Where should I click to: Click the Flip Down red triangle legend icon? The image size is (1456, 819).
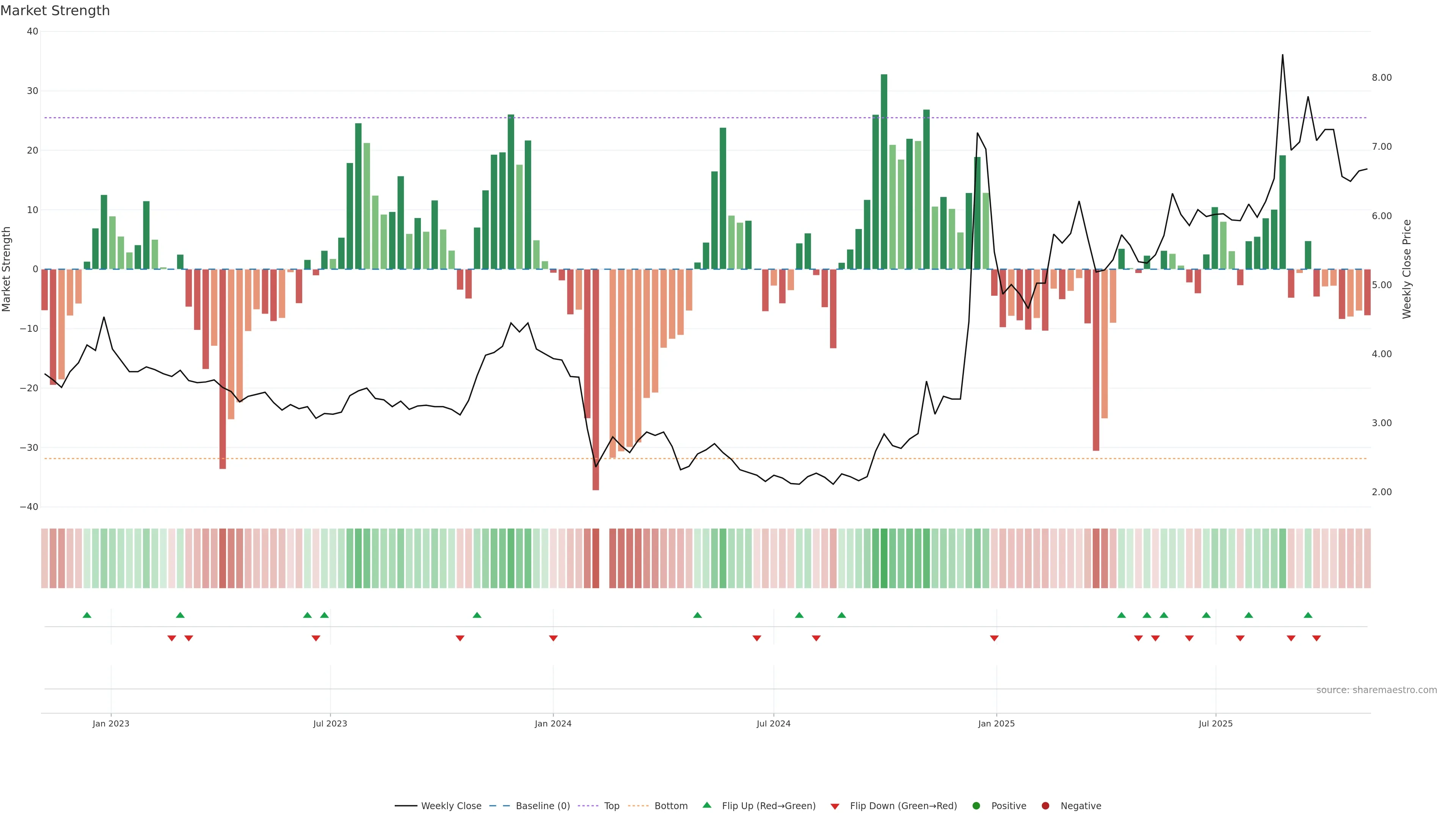(x=835, y=806)
